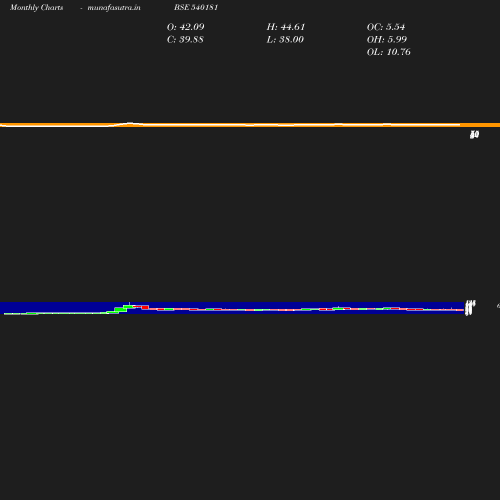Select the low value "L: 38.00"

tap(285, 40)
